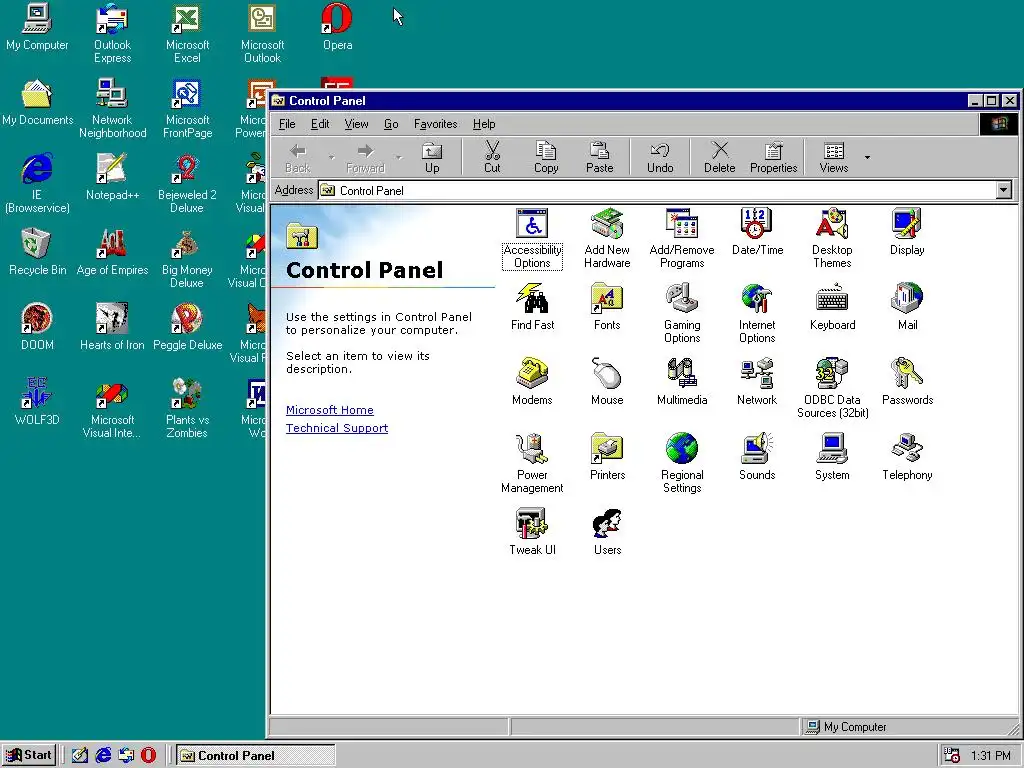
Task: Select the Recycle Bin desktop icon
Action: tap(37, 251)
